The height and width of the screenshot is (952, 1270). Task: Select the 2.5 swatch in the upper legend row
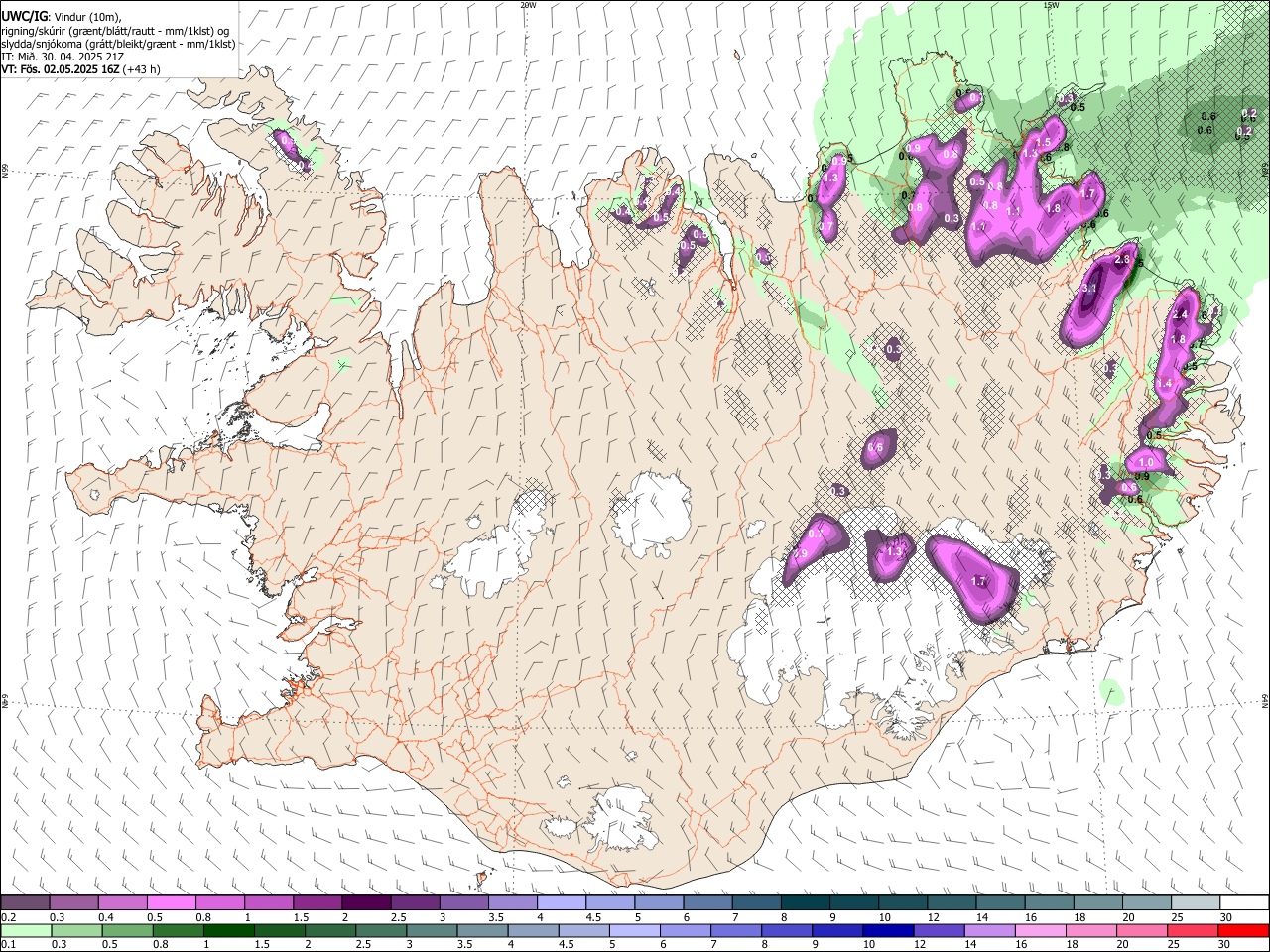[414, 902]
